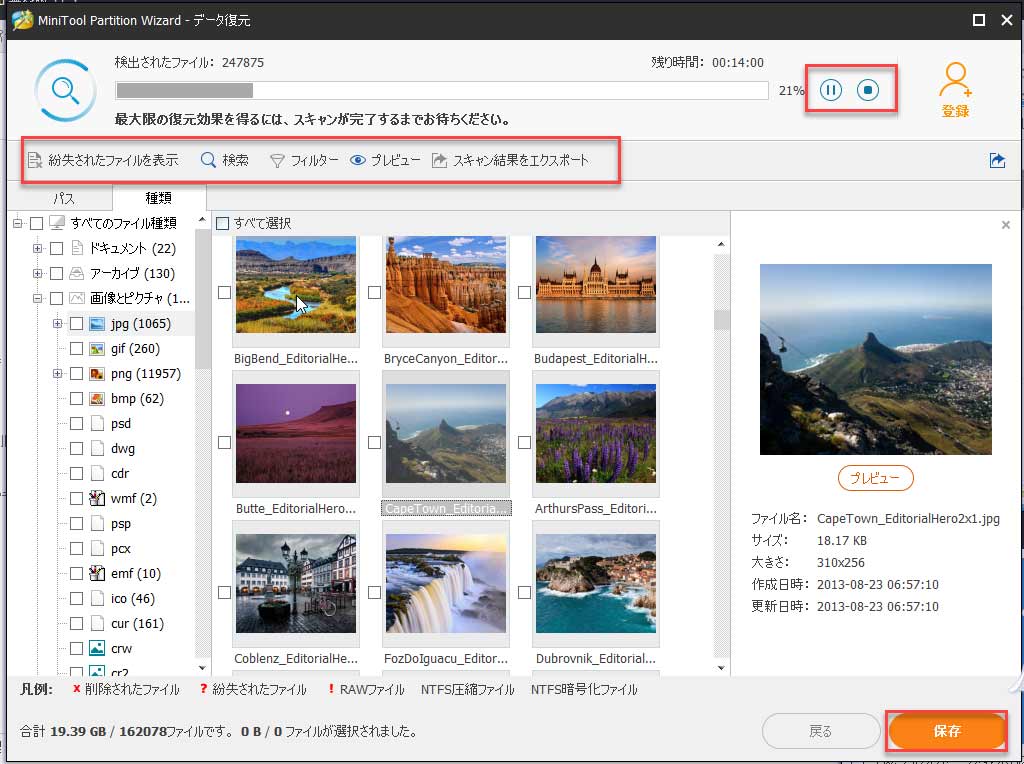Select the 種類 tab

pos(158,198)
